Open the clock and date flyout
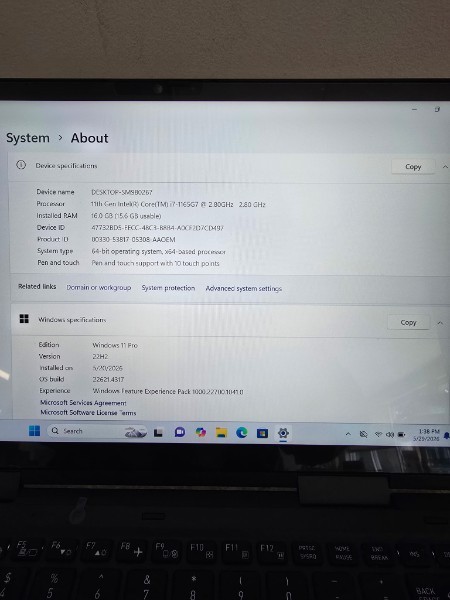450x600 pixels. tap(428, 435)
